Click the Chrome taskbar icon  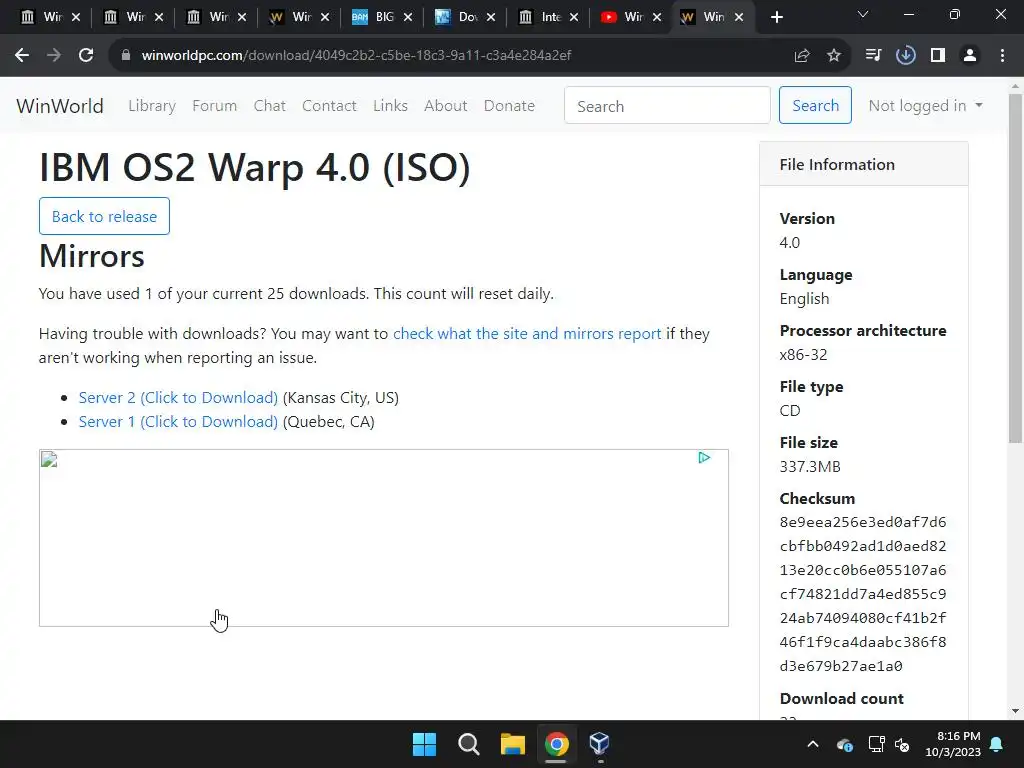(556, 744)
